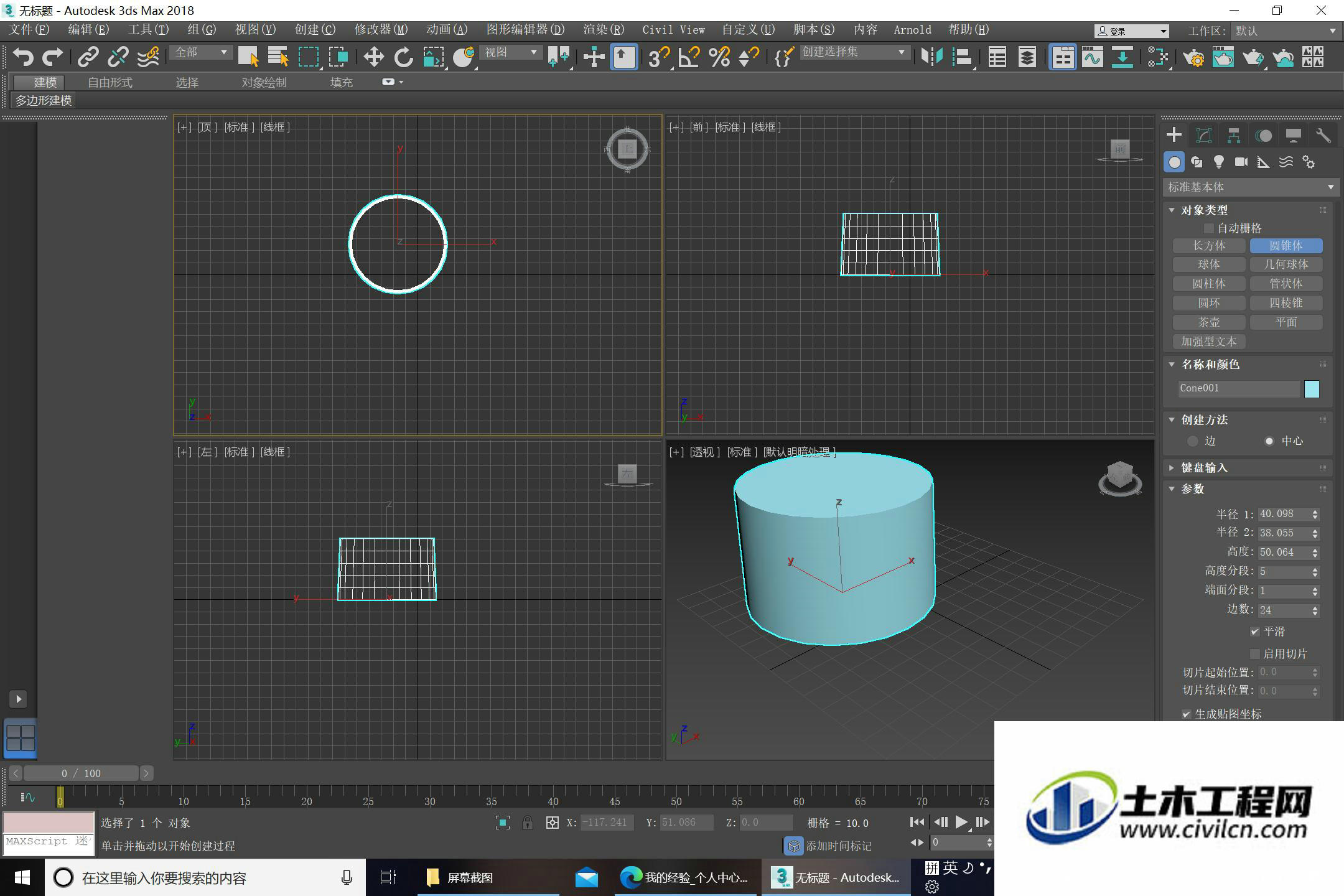Switch to the Modify panel
The width and height of the screenshot is (1344, 896).
tap(1204, 136)
